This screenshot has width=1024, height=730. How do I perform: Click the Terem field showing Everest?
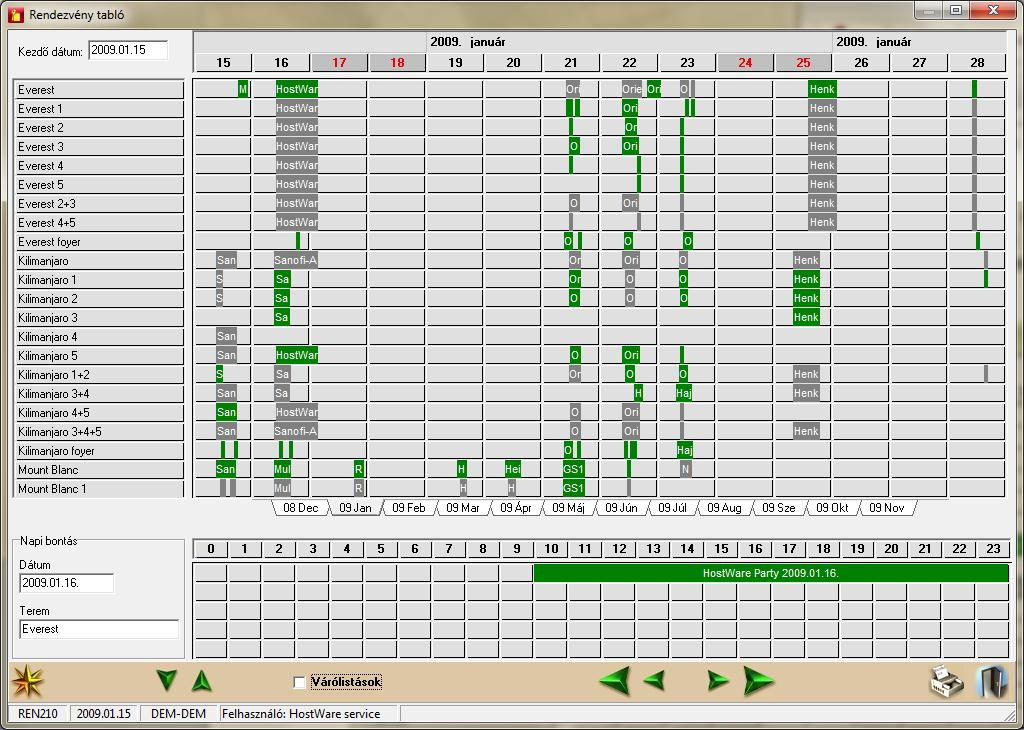pos(99,629)
